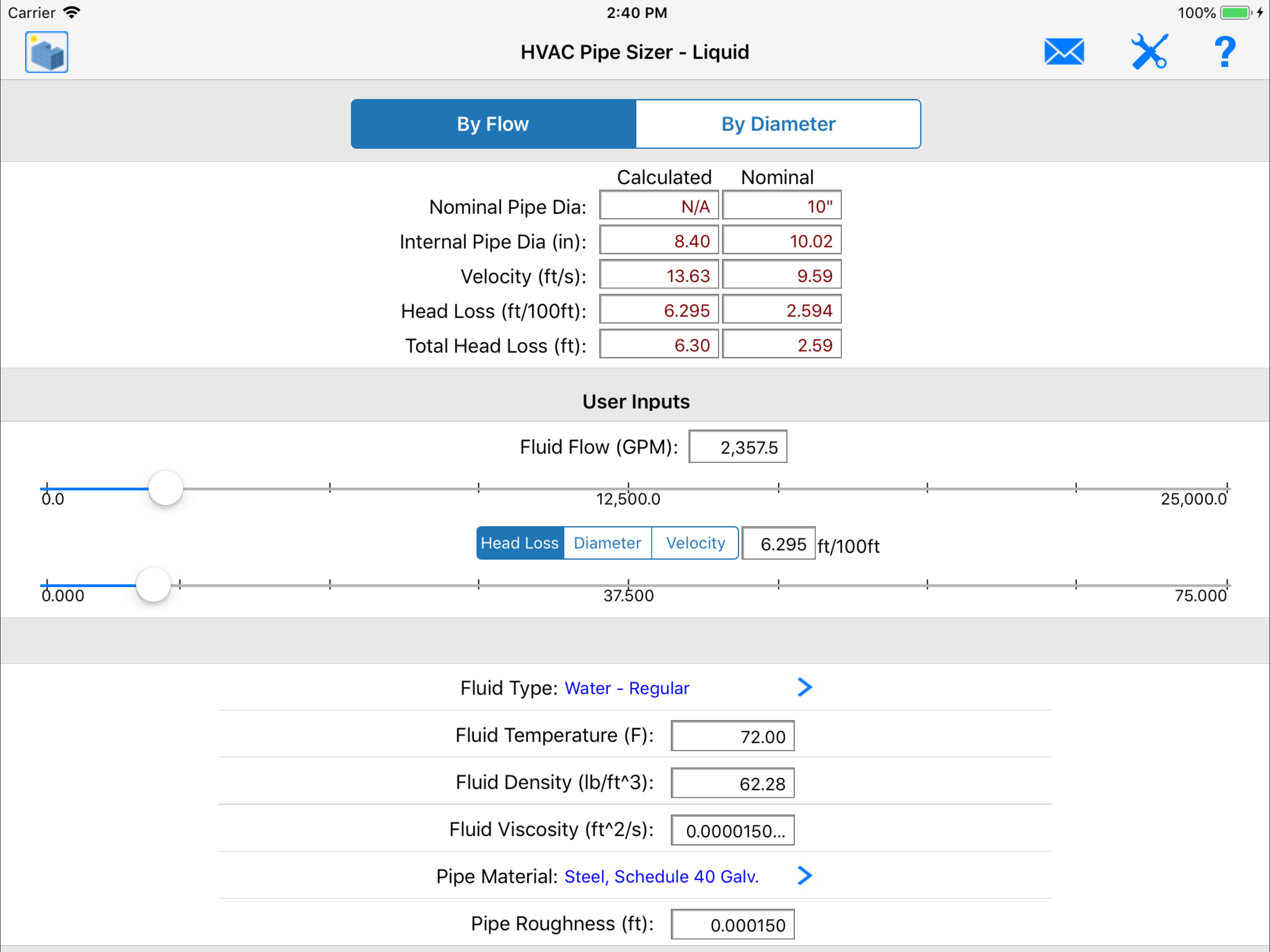Tap the battery status icon
Viewport: 1270px width, 952px height.
pyautogui.click(x=1235, y=13)
